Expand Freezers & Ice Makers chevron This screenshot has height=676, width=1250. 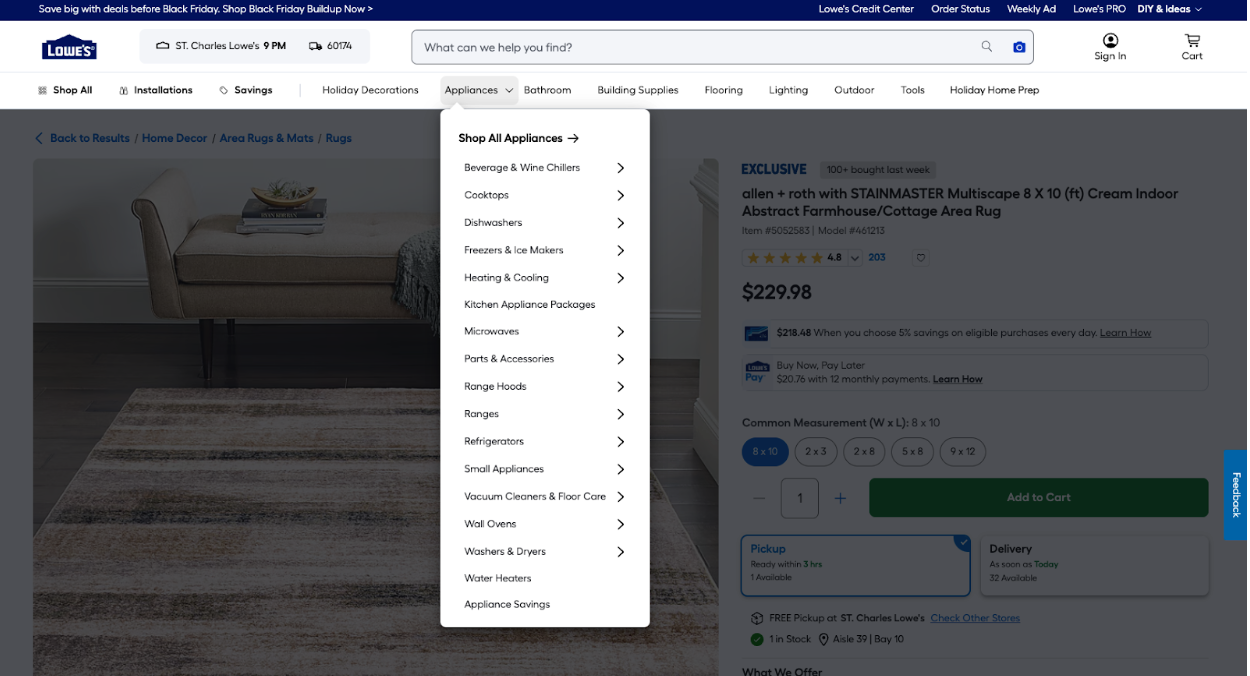(x=620, y=250)
